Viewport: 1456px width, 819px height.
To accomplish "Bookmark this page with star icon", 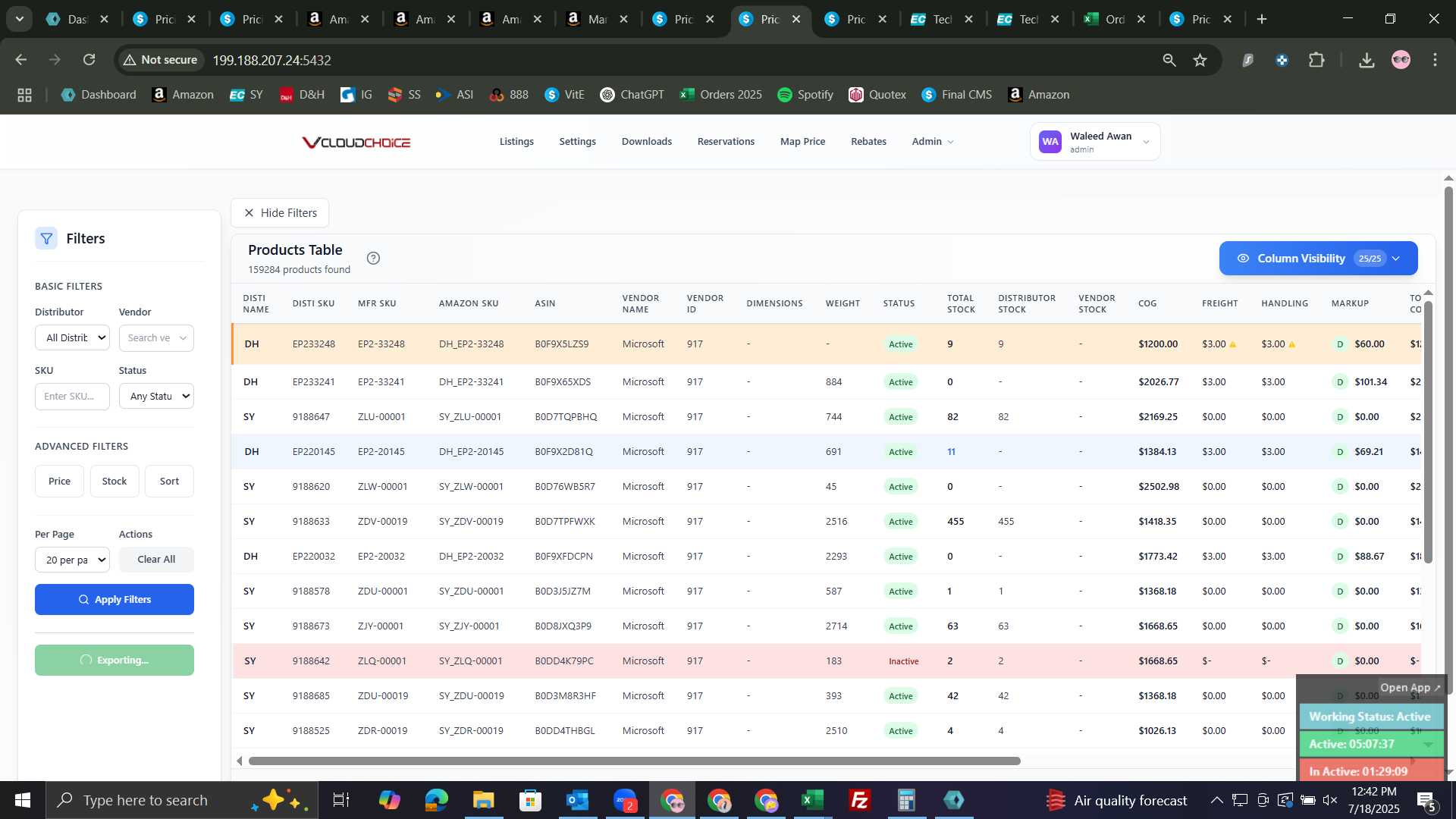I will (1200, 60).
